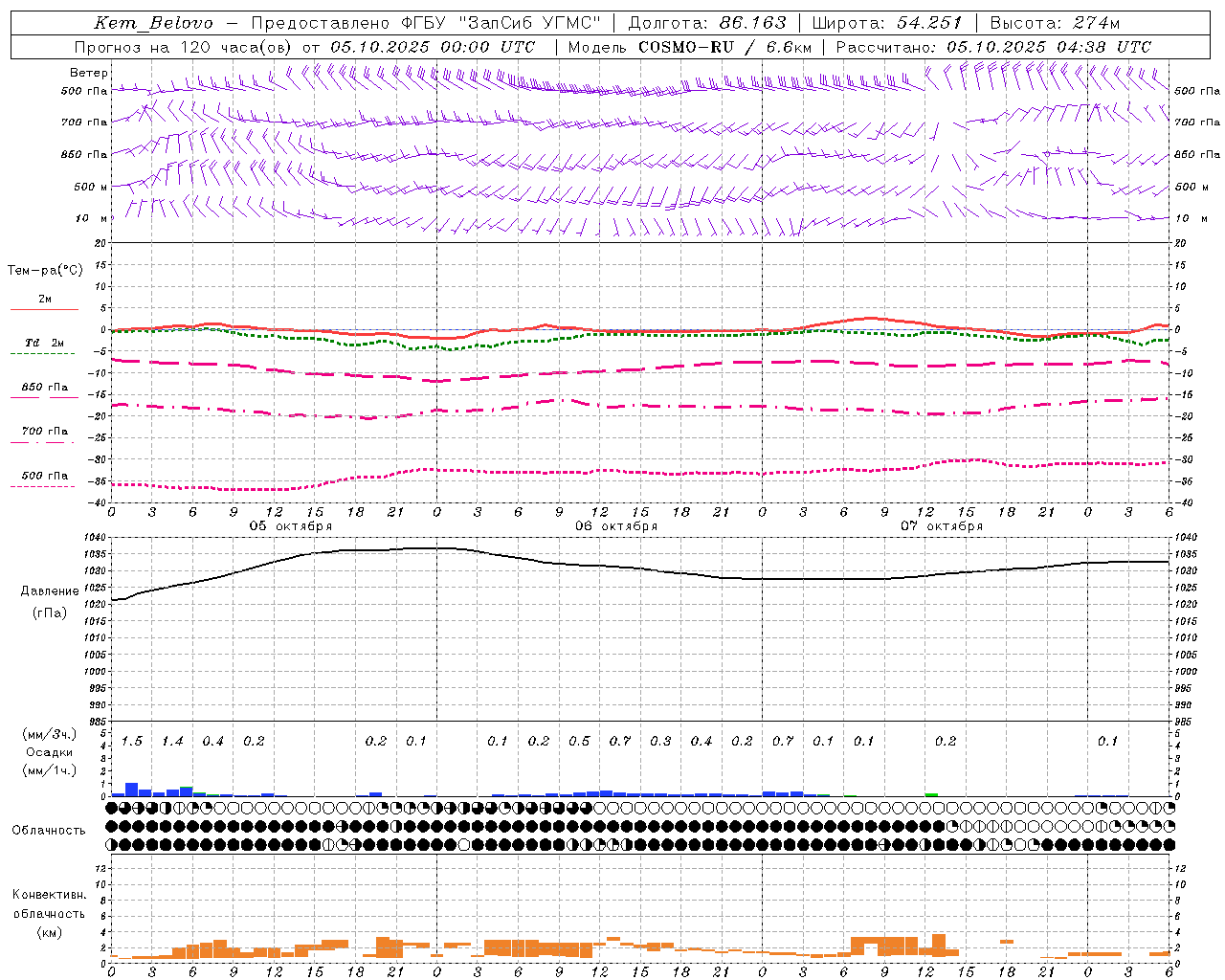1225x980 pixels.
Task: Click the elevation text Высота: 274м
Action: pyautogui.click(x=1056, y=23)
